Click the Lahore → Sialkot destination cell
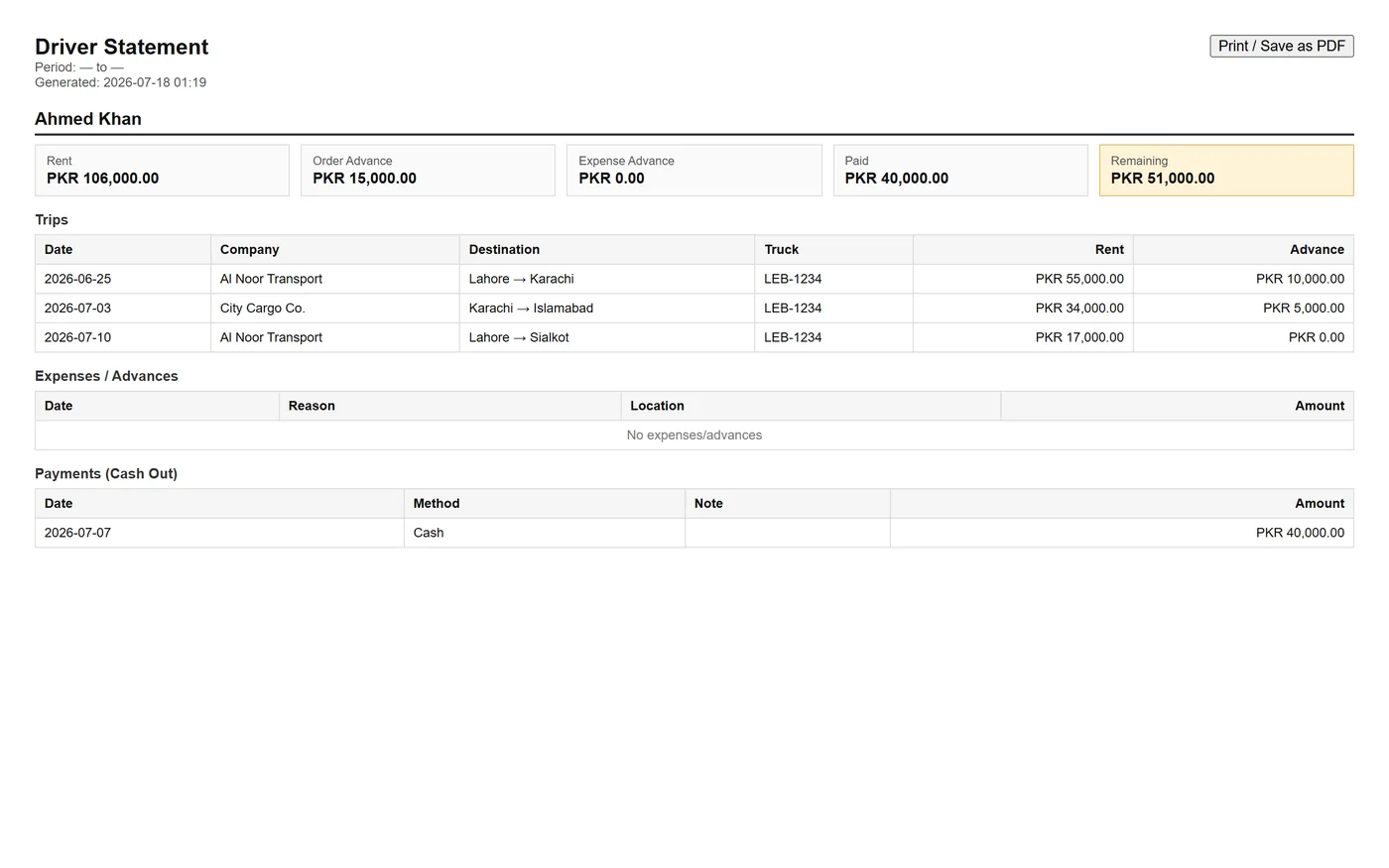The width and height of the screenshot is (1389, 868). tap(607, 337)
